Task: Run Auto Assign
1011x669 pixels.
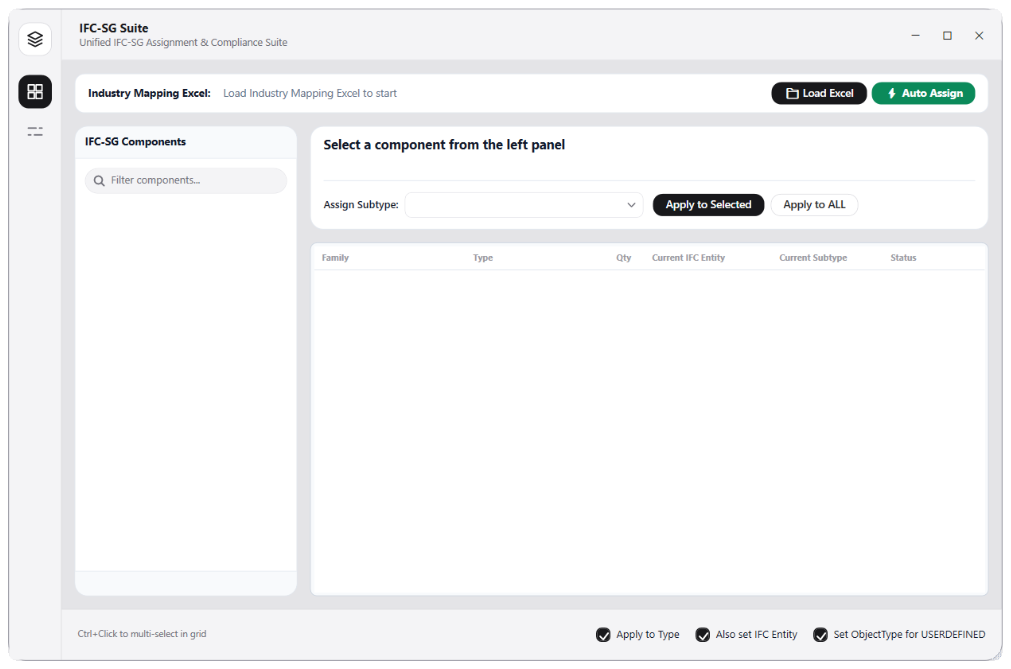Action: 923,93
